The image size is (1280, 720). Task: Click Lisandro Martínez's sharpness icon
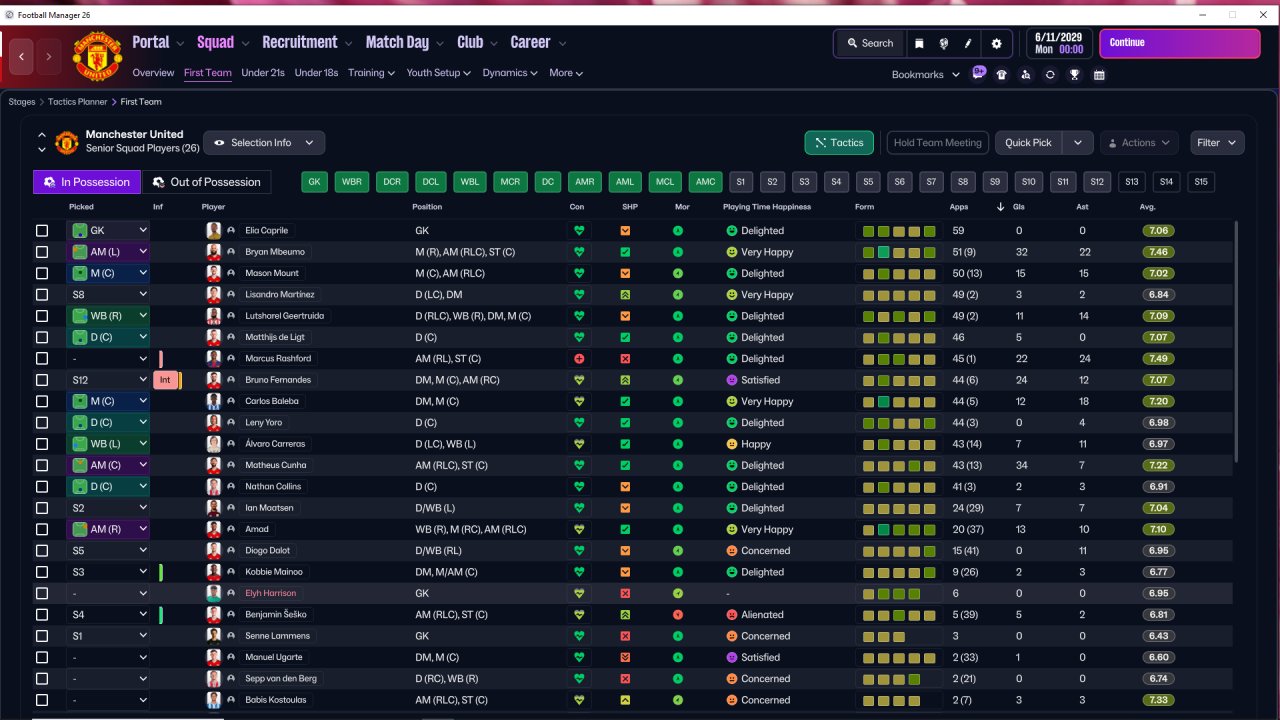625,295
